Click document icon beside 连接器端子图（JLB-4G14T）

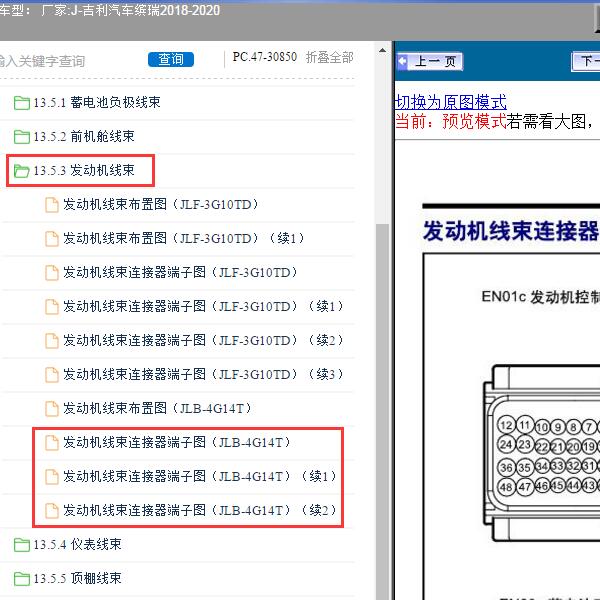tap(52, 443)
